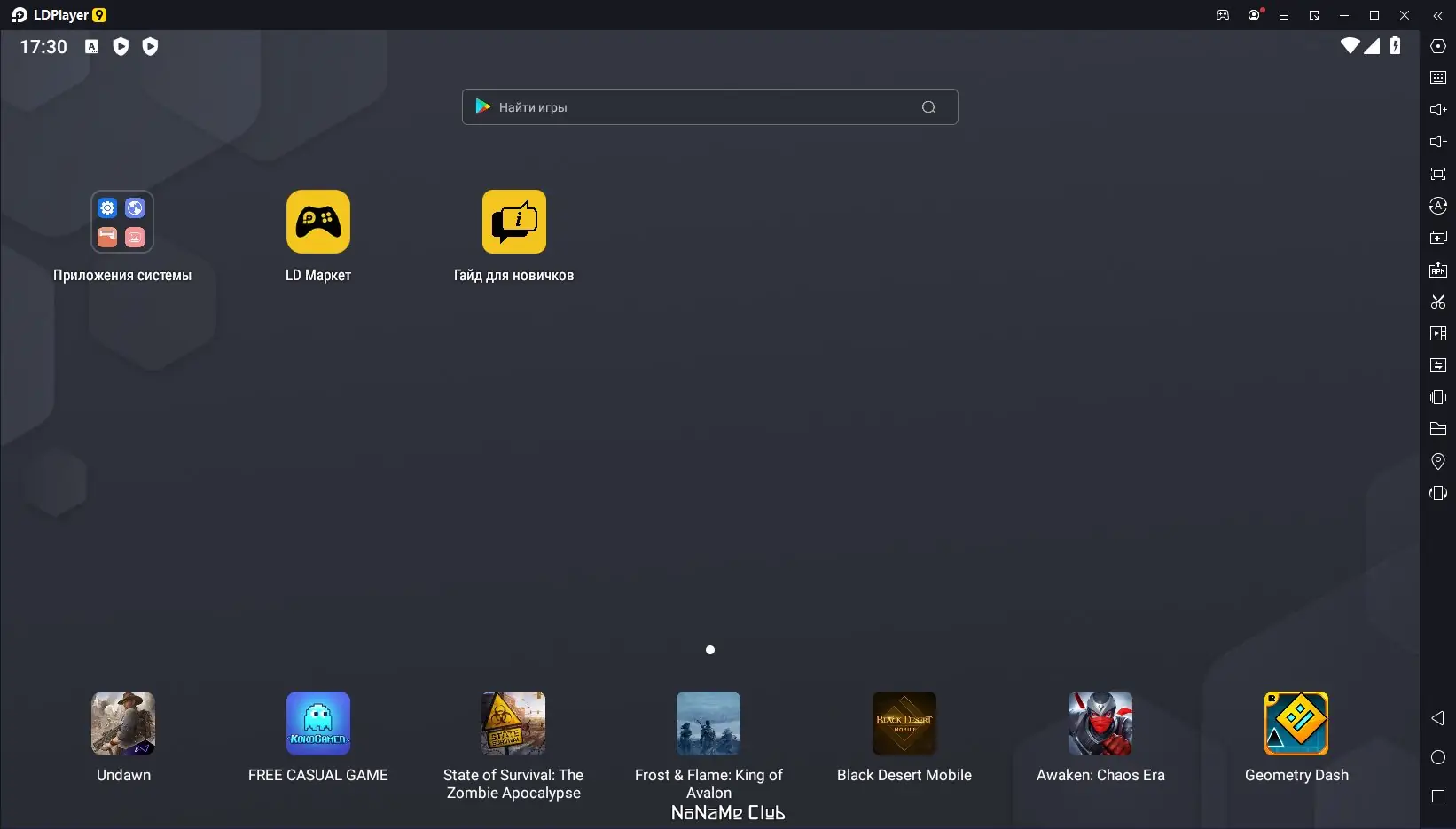Open multi-instance manager plus icon
The image size is (1456, 829).
point(1438,238)
